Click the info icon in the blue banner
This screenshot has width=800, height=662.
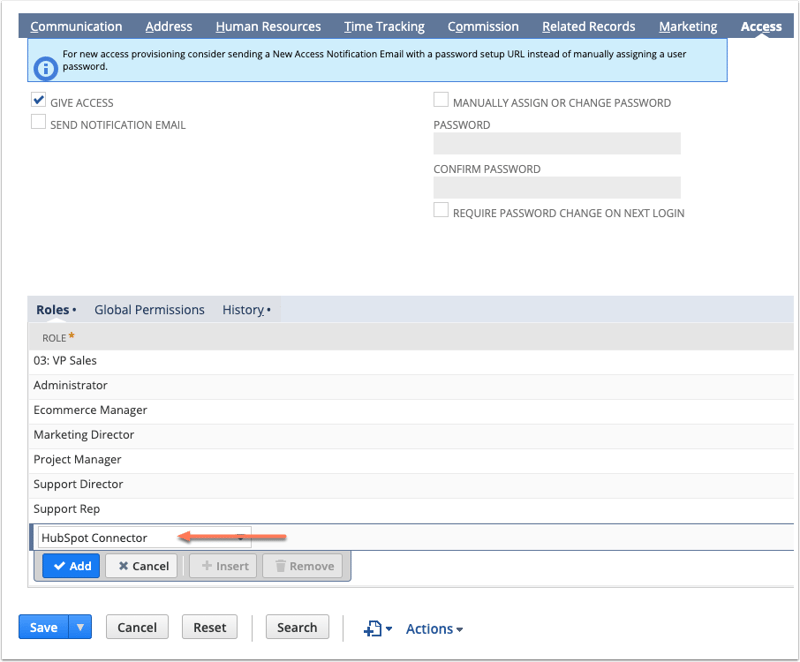(x=45, y=67)
